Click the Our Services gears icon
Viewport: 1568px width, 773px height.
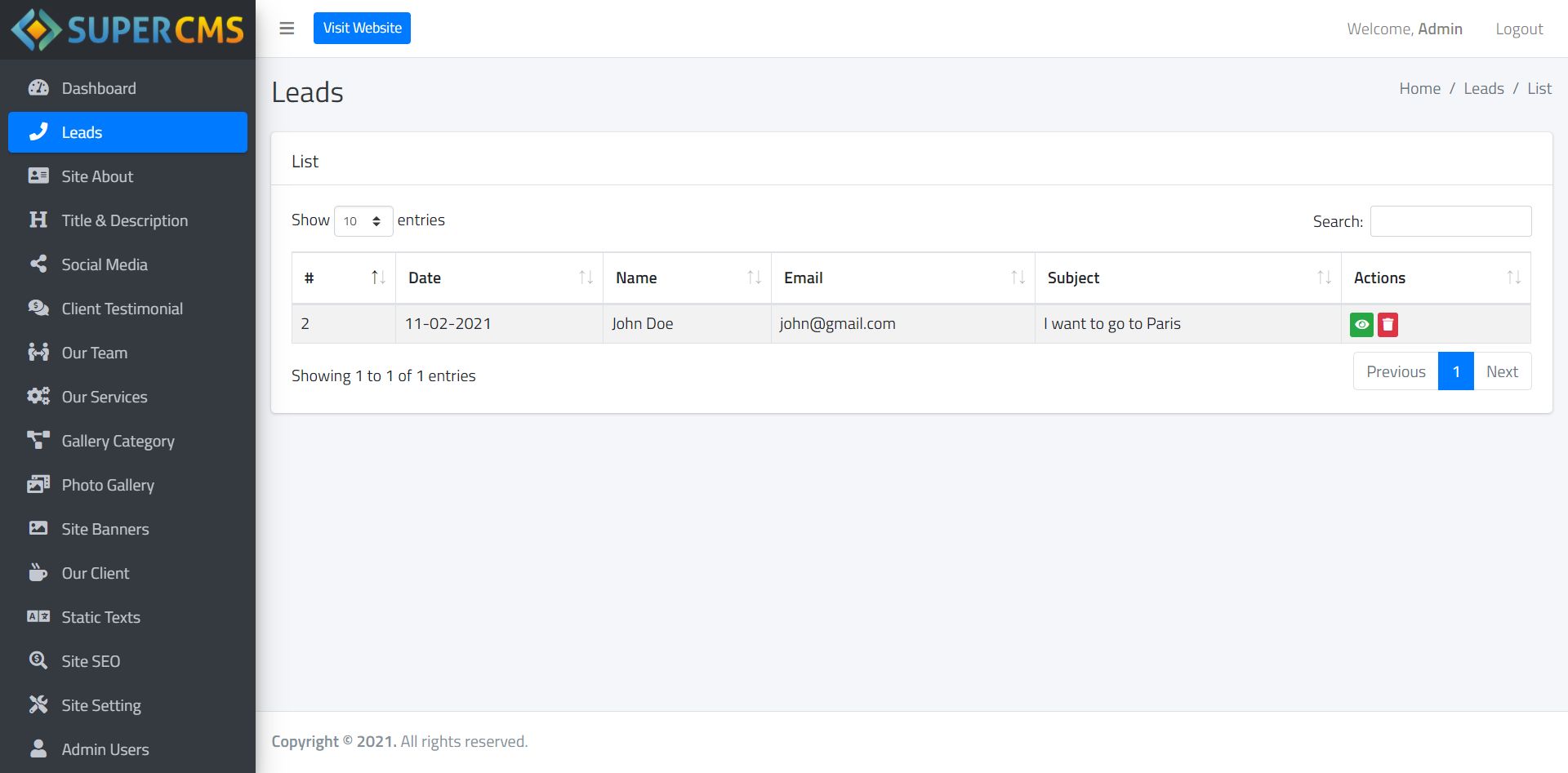(38, 397)
